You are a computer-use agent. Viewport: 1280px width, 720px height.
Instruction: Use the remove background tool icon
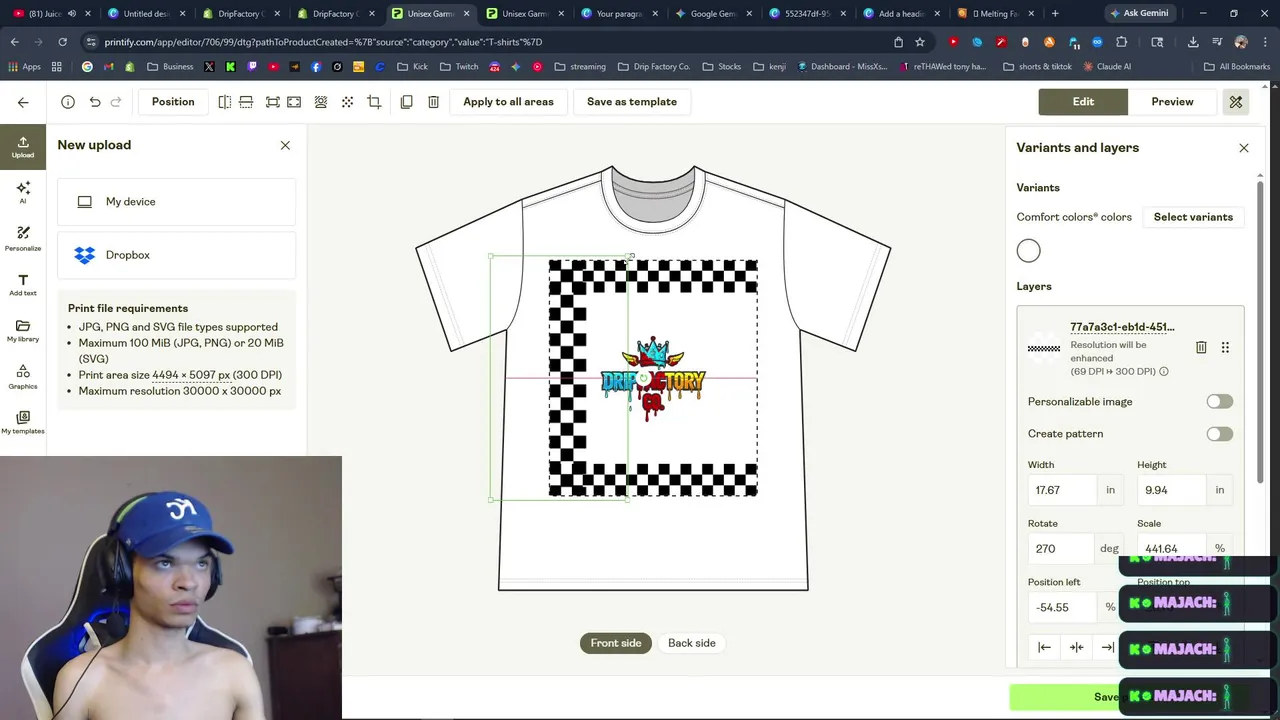(321, 102)
